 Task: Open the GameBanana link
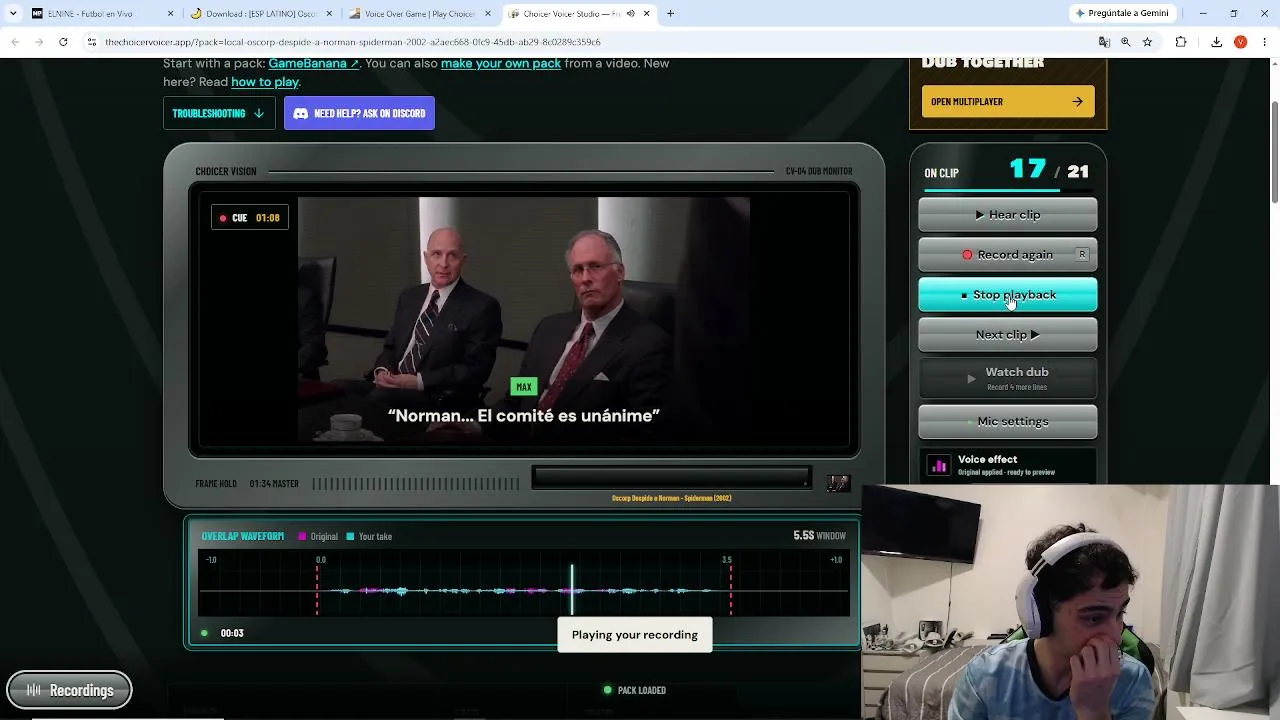(313, 63)
